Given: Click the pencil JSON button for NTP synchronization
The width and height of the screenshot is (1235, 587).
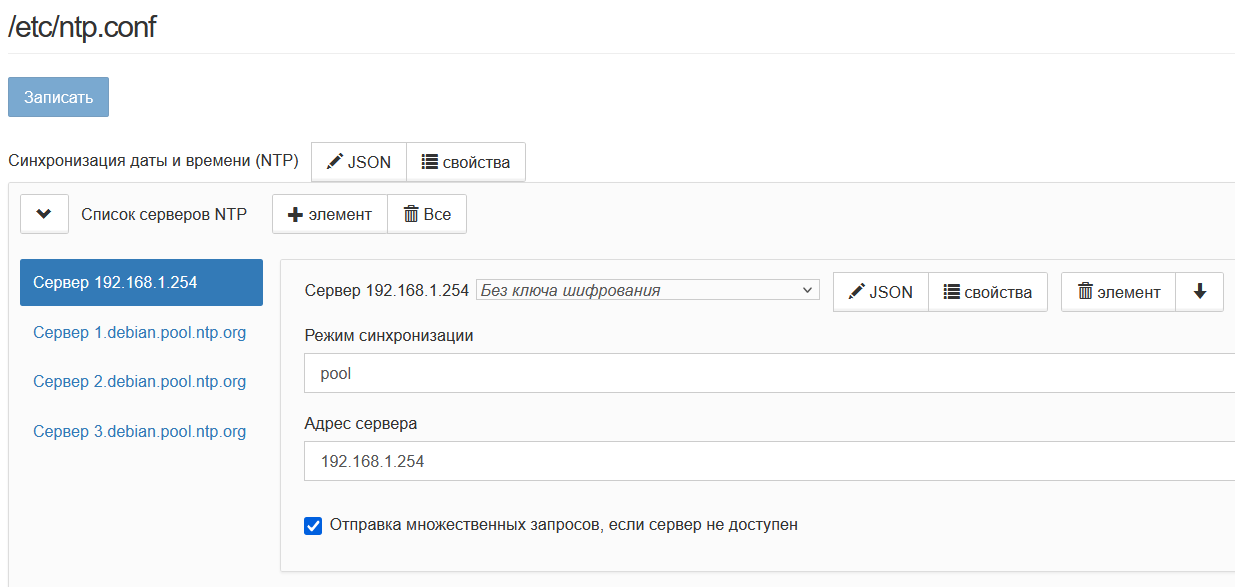Looking at the screenshot, I should click(x=359, y=162).
